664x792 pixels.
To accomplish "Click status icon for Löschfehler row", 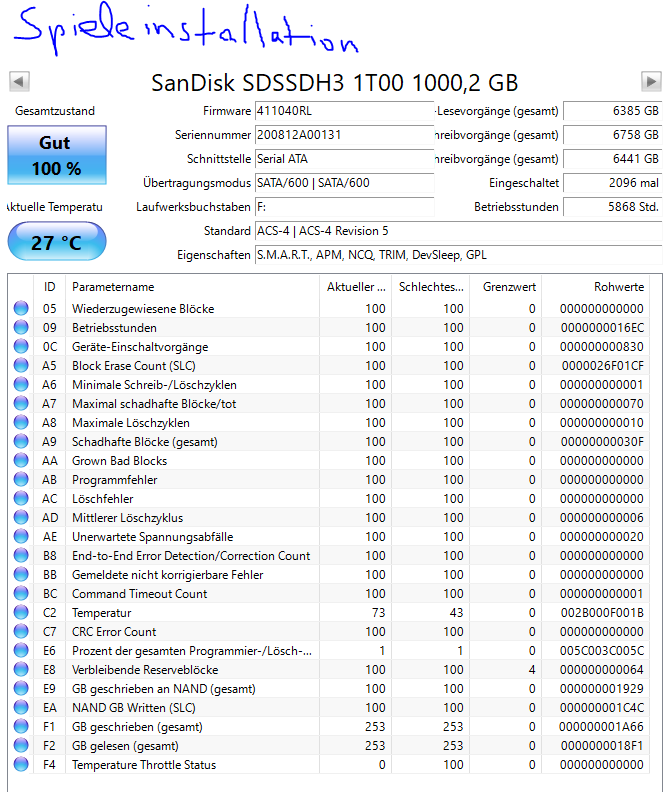I will click(x=21, y=499).
